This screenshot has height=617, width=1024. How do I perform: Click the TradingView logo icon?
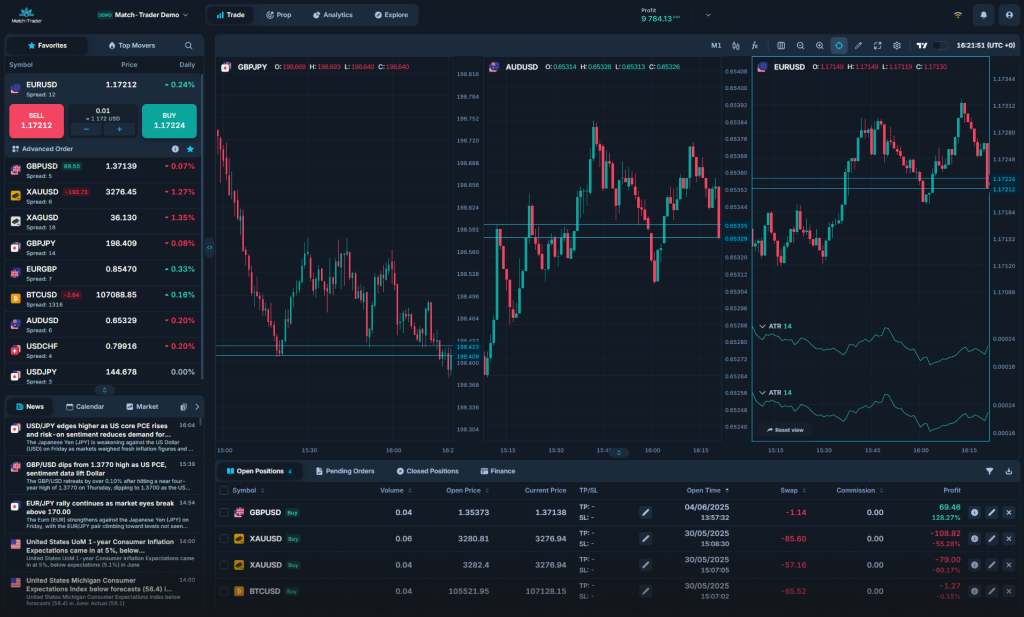[921, 46]
